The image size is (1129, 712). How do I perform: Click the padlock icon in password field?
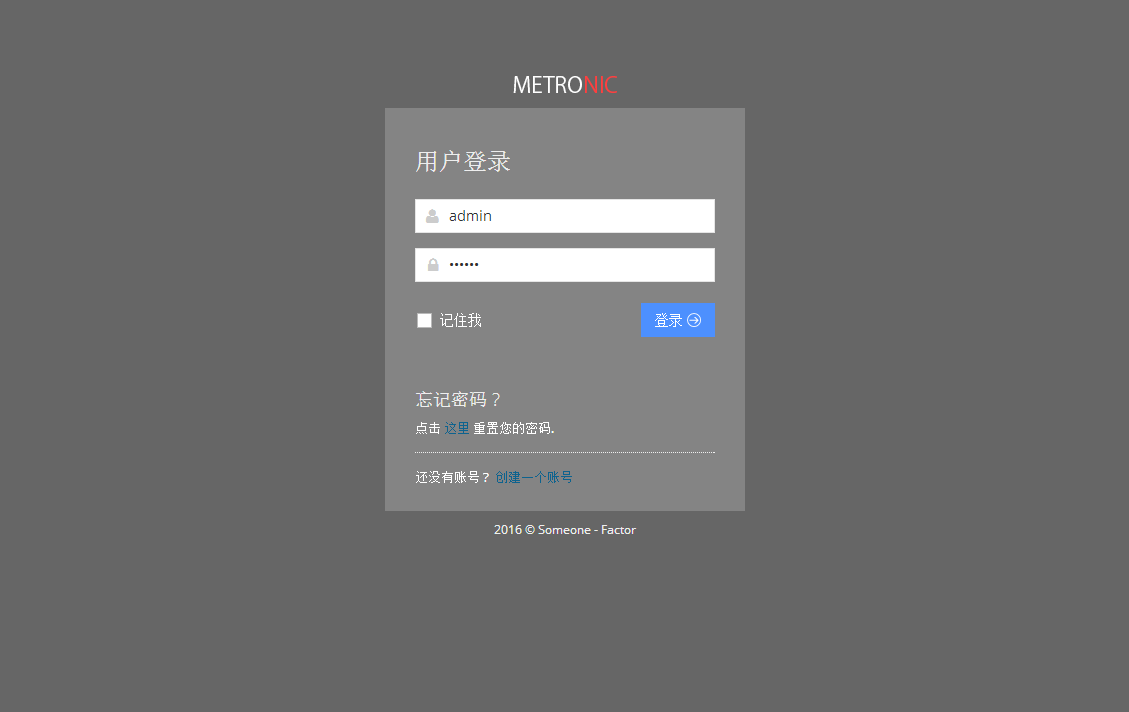tap(433, 265)
